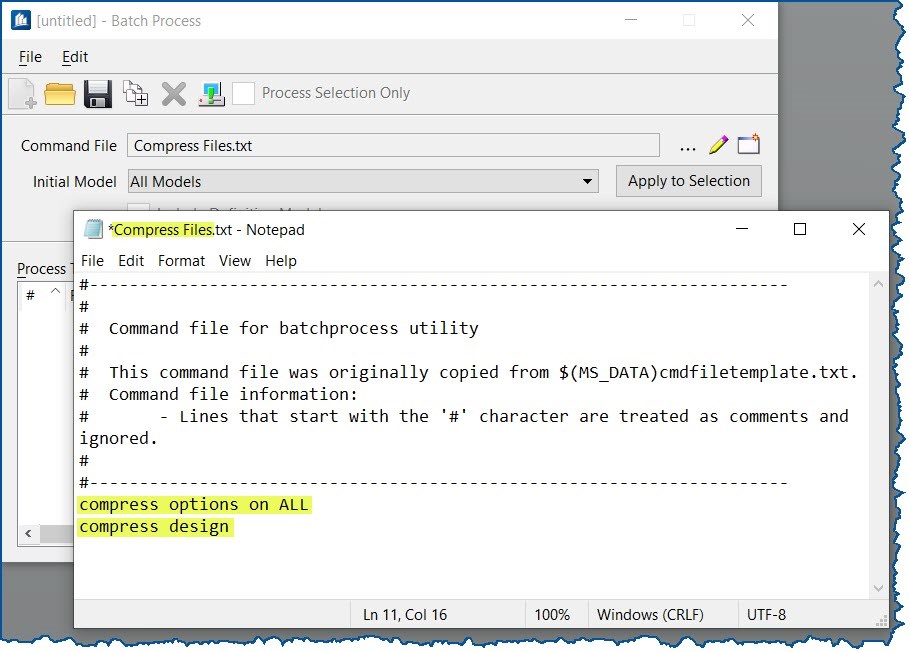909x652 pixels.
Task: Open the View menu in Notepad
Action: coord(235,261)
